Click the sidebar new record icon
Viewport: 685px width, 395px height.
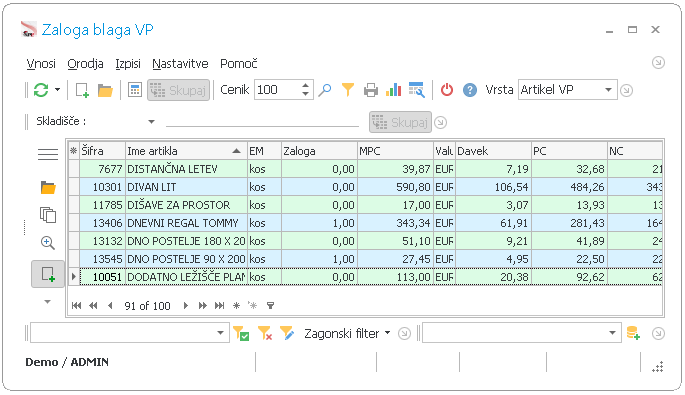[x=48, y=274]
